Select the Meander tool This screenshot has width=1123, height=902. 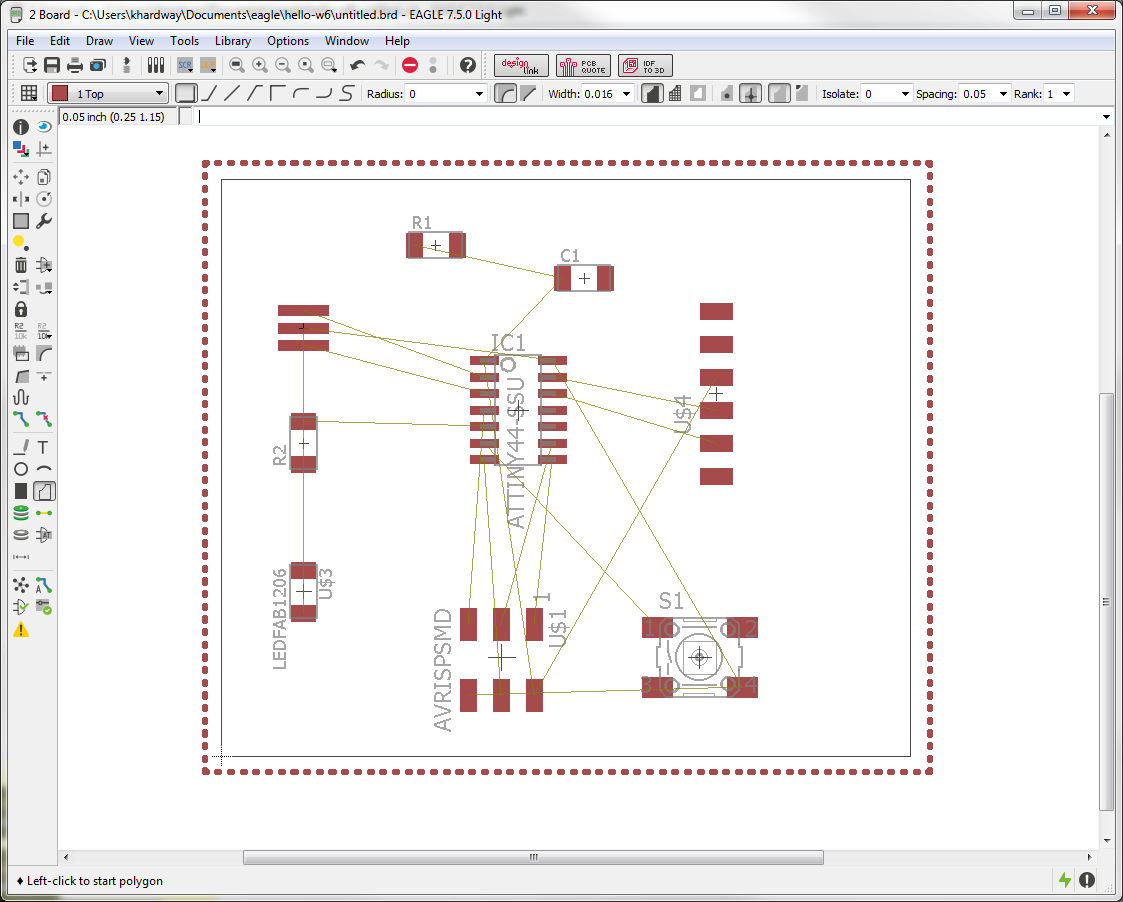coord(21,398)
